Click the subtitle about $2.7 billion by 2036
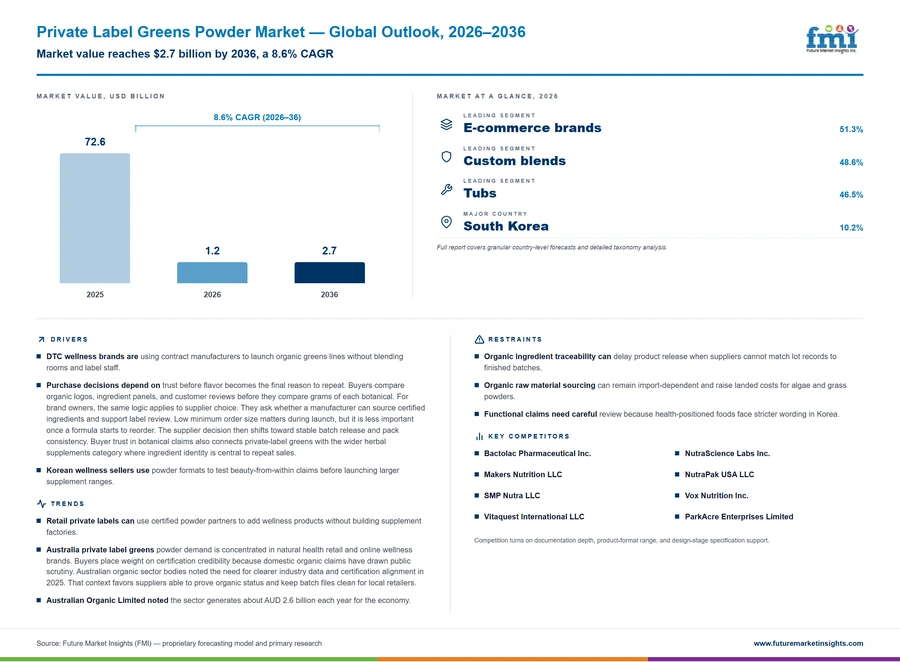900x662 pixels. pos(185,54)
